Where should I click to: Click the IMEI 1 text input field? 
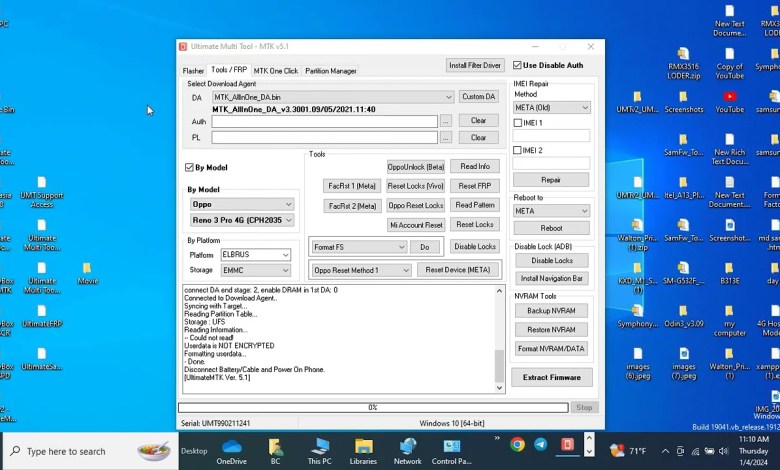coord(551,135)
